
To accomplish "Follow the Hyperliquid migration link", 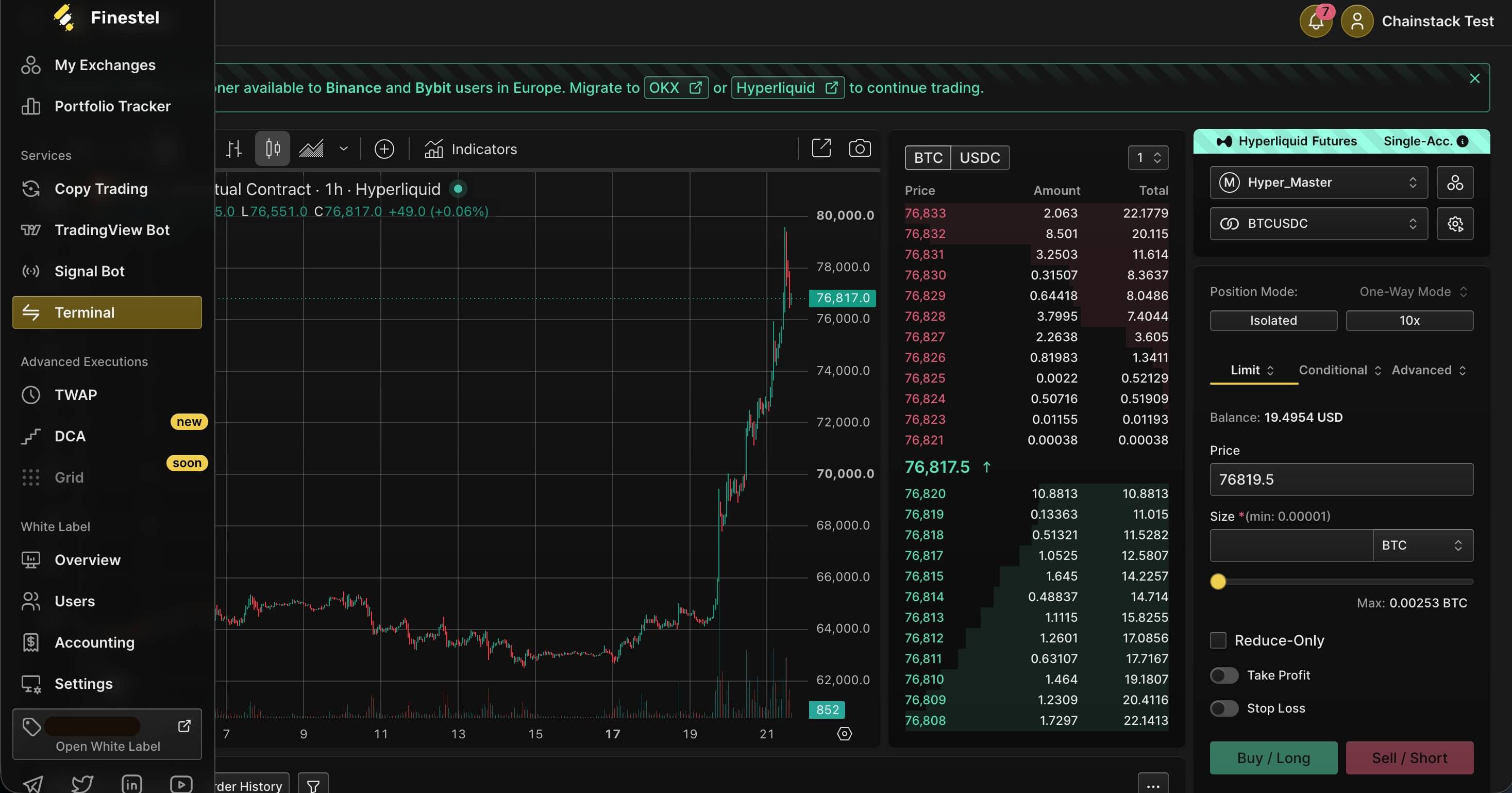I will tap(788, 88).
